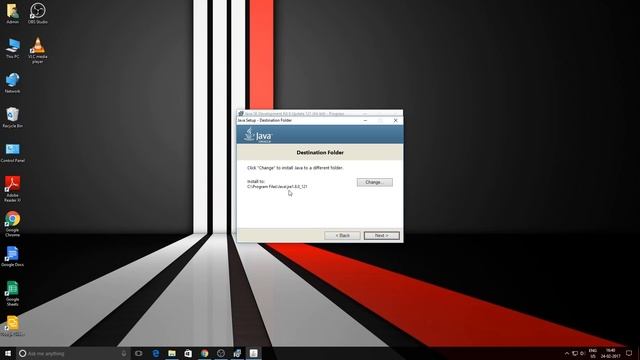This screenshot has height=360, width=640.
Task: Open Task View from the taskbar
Action: point(139,353)
